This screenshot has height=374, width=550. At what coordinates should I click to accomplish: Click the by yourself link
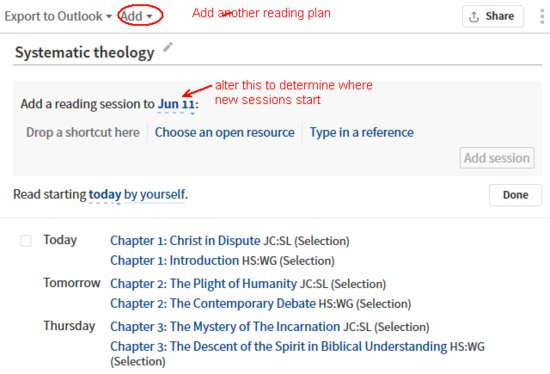tap(156, 194)
